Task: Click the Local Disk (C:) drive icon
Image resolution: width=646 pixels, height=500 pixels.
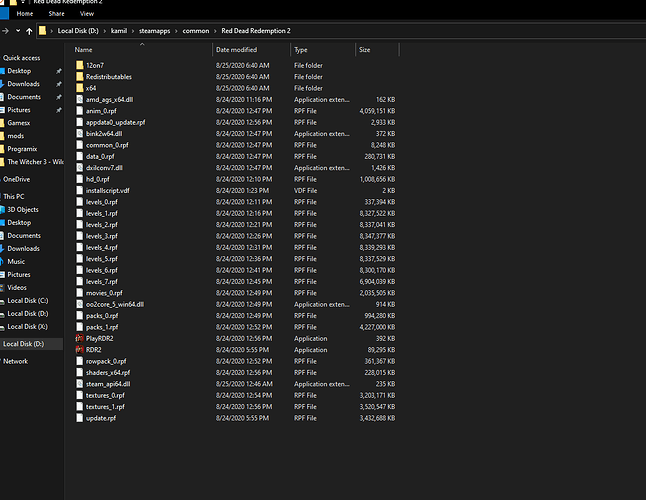Action: pyautogui.click(x=2, y=301)
